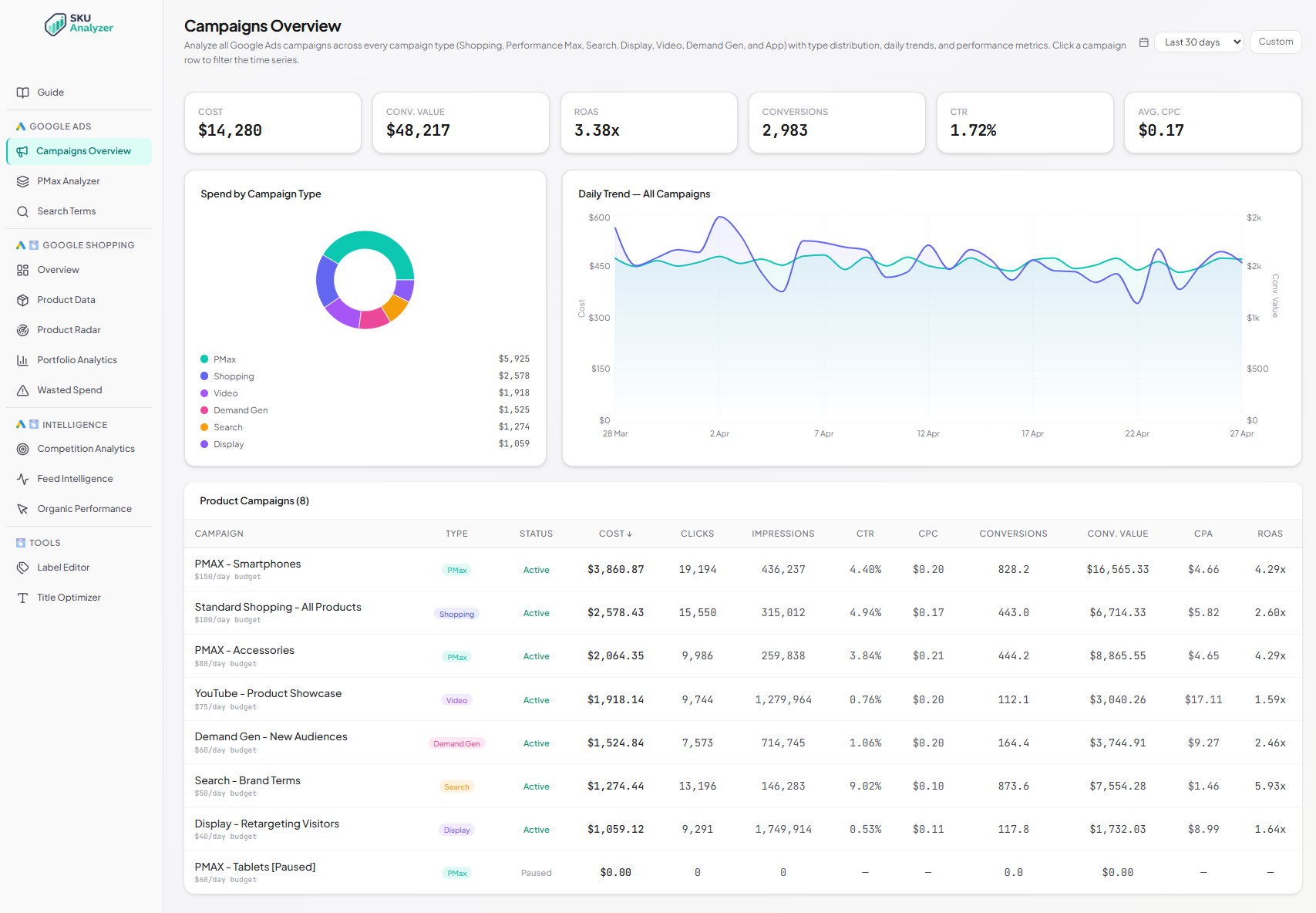The height and width of the screenshot is (913, 1316).
Task: Open the Guide book icon
Action: tap(23, 93)
